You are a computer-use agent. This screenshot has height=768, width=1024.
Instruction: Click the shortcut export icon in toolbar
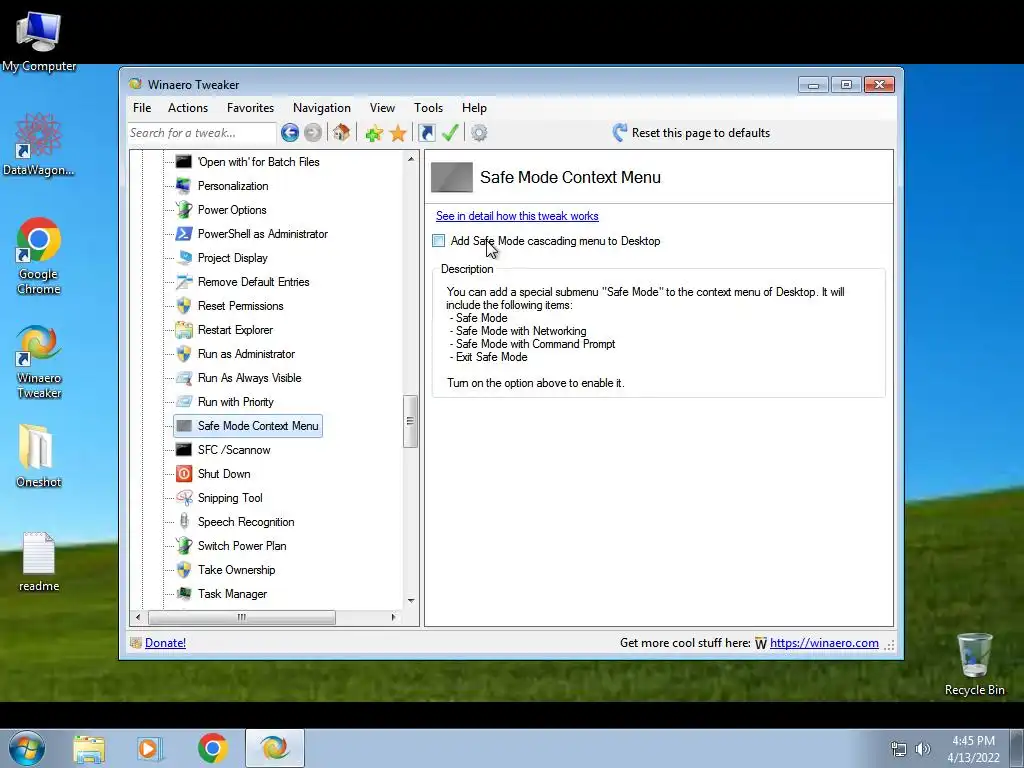click(426, 133)
